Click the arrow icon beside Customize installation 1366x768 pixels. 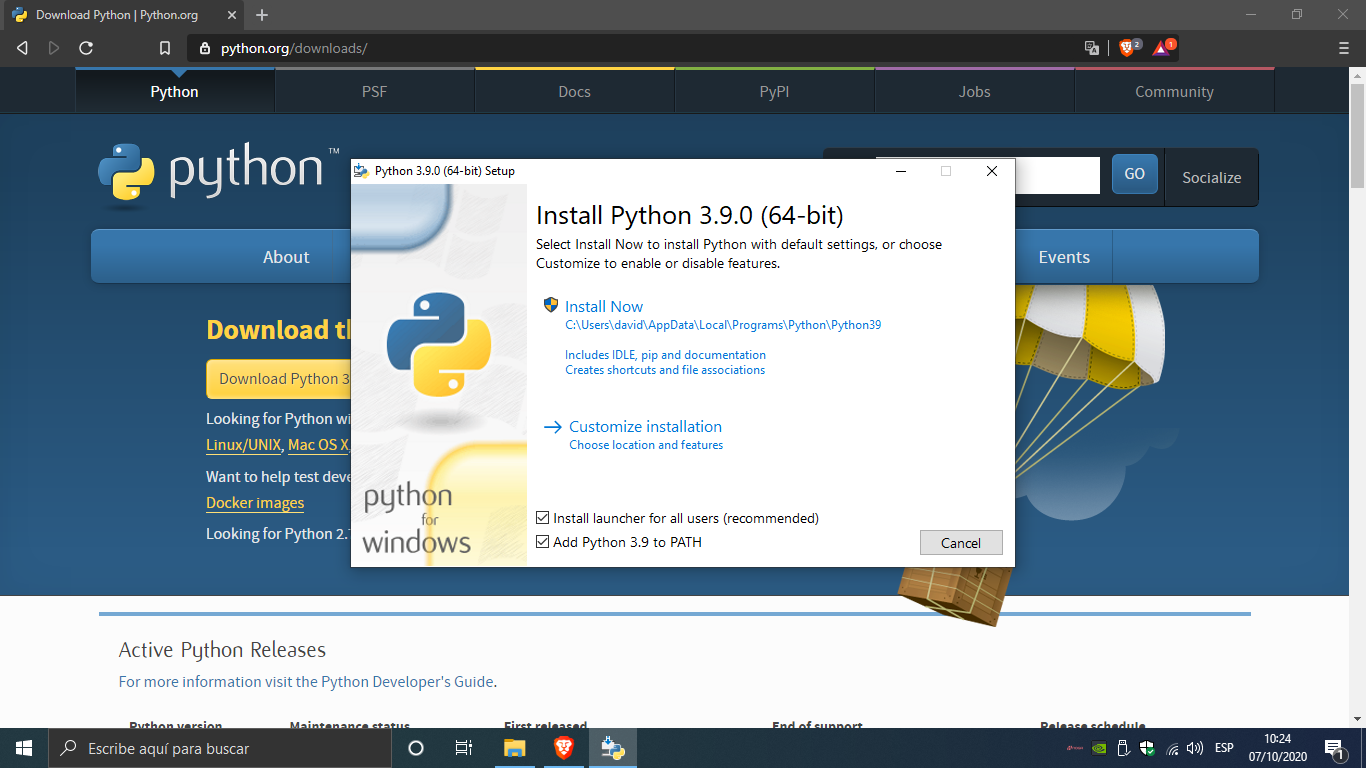(553, 427)
